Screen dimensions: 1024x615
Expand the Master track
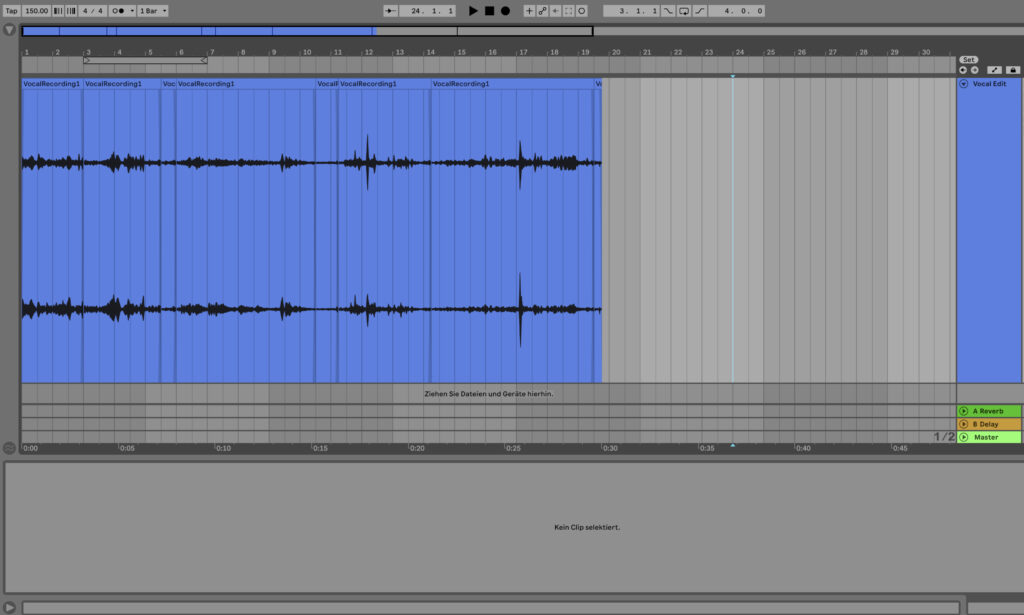click(963, 437)
